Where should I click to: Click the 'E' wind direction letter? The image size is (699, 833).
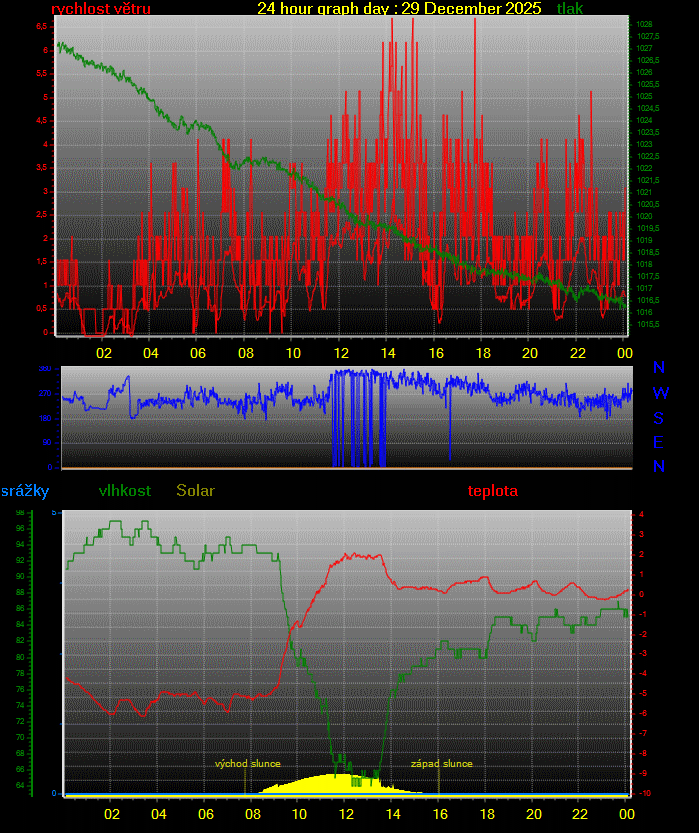659,442
